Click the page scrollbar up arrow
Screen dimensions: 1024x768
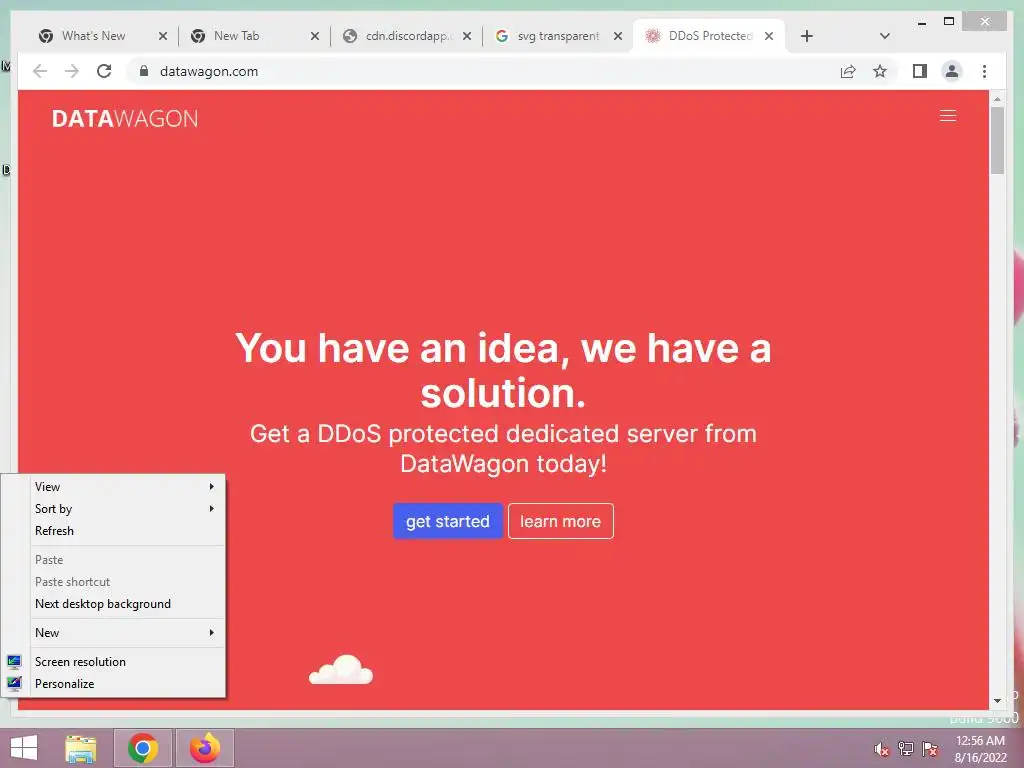[x=997, y=99]
